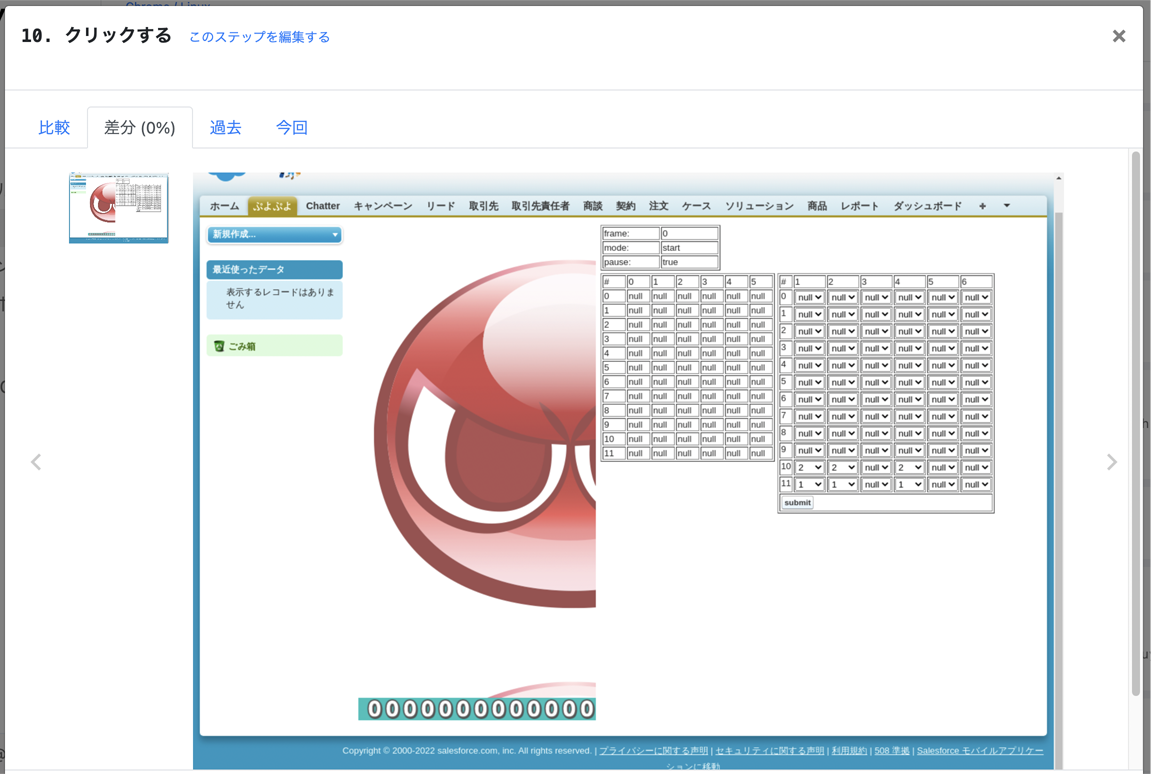Click the zero score counter bar
Image resolution: width=1151 pixels, height=774 pixels.
click(x=477, y=709)
